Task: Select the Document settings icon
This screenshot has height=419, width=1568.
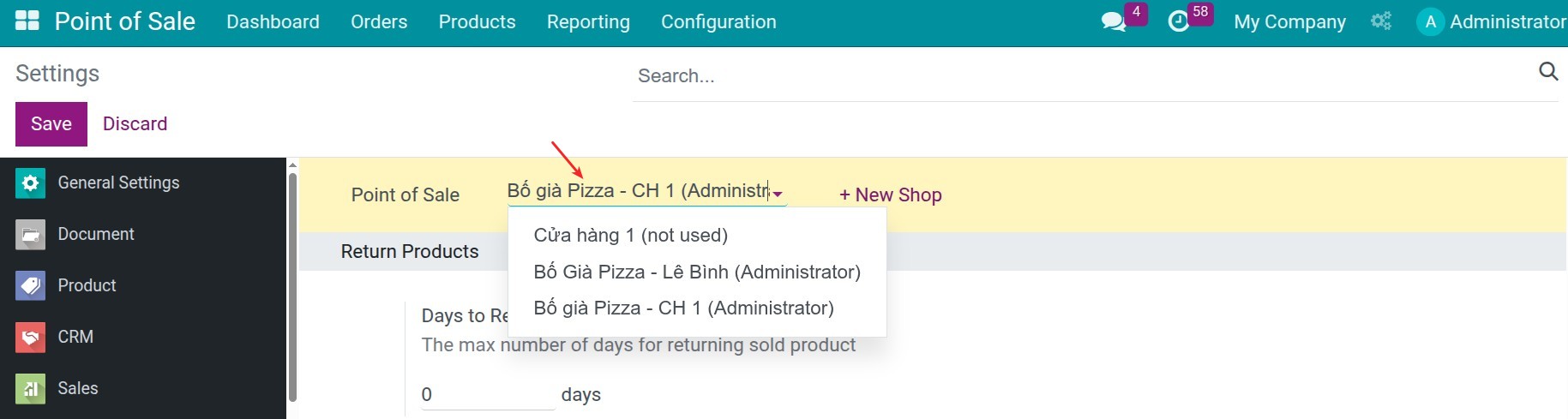Action: point(30,234)
